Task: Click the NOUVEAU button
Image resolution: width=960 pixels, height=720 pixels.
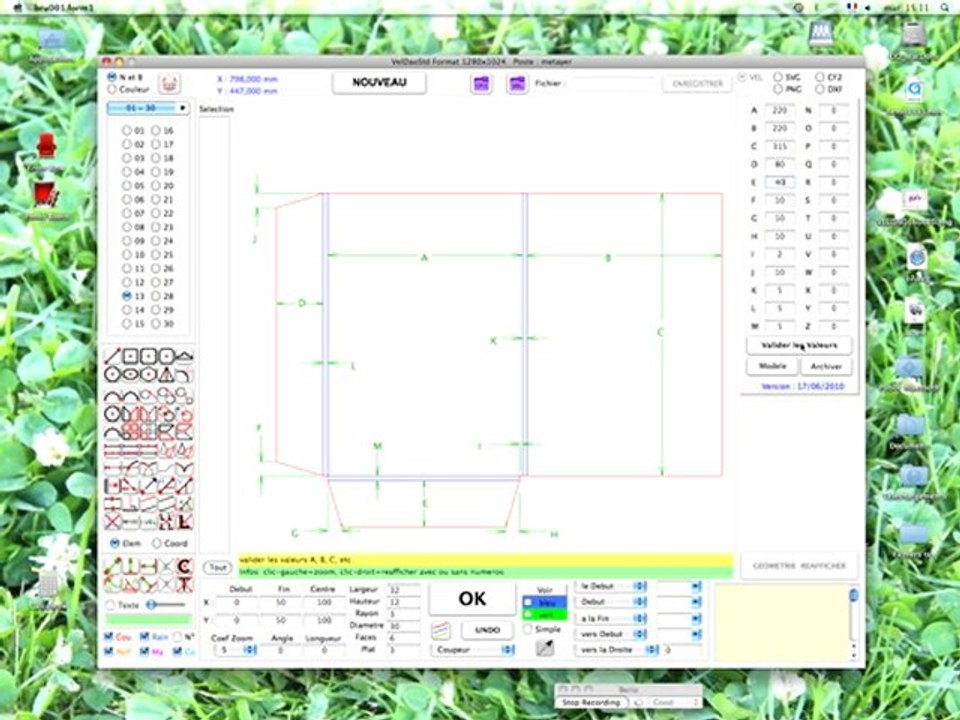Action: 380,83
